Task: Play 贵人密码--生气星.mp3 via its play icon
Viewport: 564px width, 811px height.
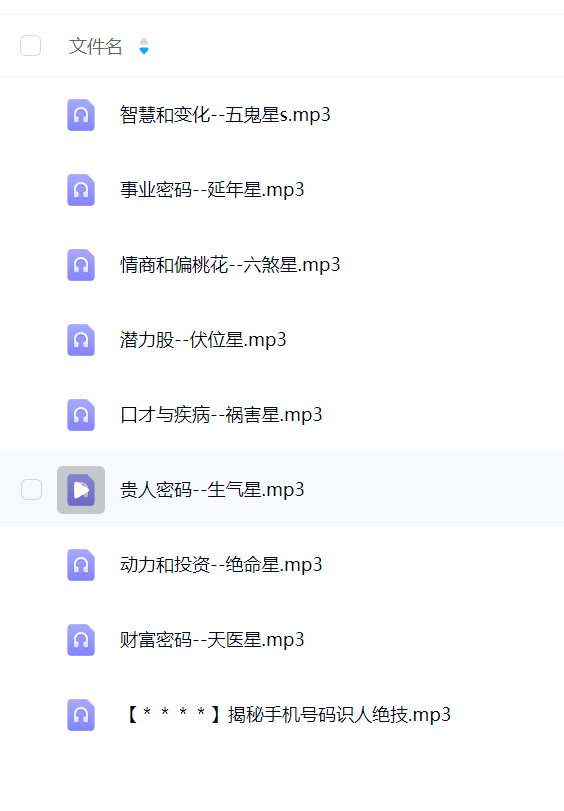Action: click(x=81, y=490)
